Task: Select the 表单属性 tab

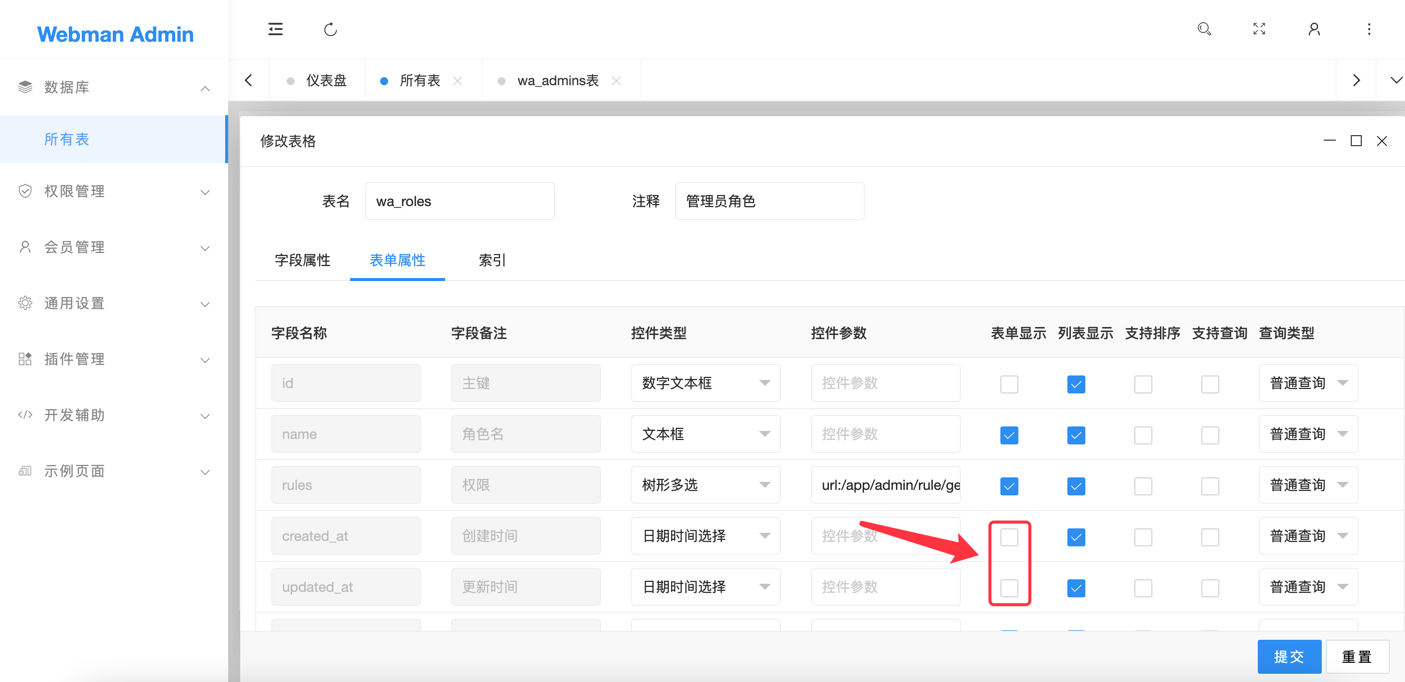Action: (397, 260)
